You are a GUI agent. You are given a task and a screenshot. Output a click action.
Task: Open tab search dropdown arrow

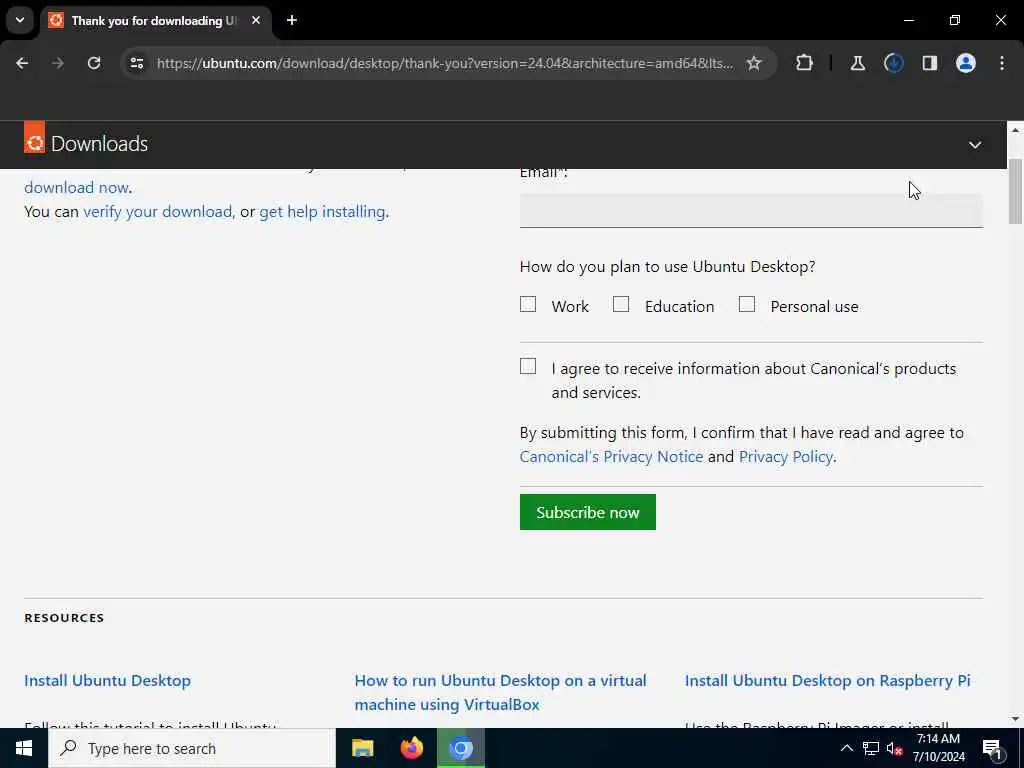pos(20,20)
